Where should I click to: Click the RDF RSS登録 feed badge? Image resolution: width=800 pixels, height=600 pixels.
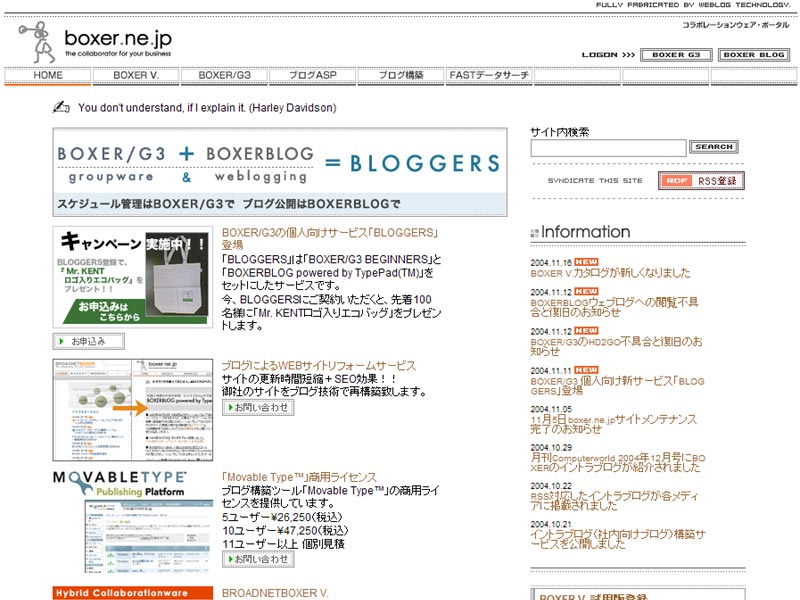point(701,181)
